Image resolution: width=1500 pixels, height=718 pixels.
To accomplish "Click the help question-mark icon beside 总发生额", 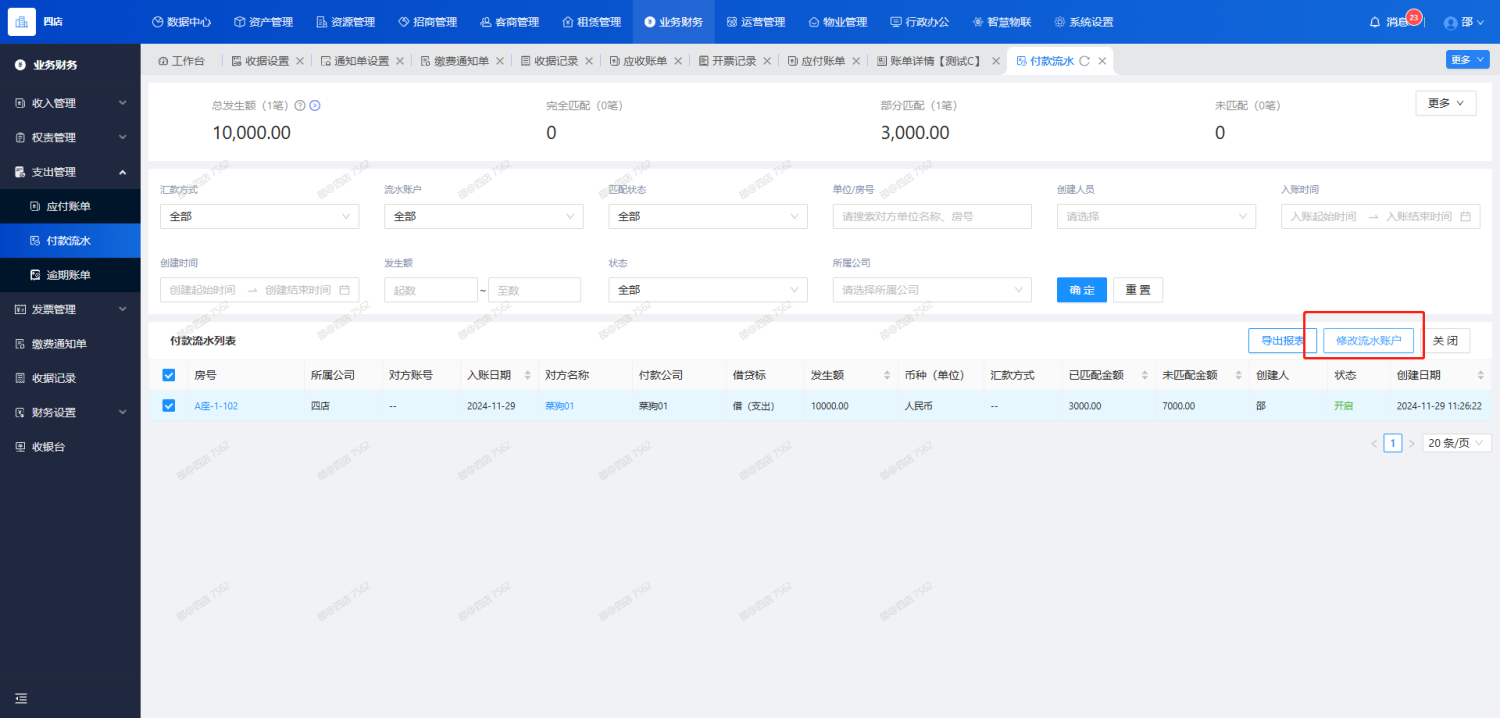I will 300,105.
